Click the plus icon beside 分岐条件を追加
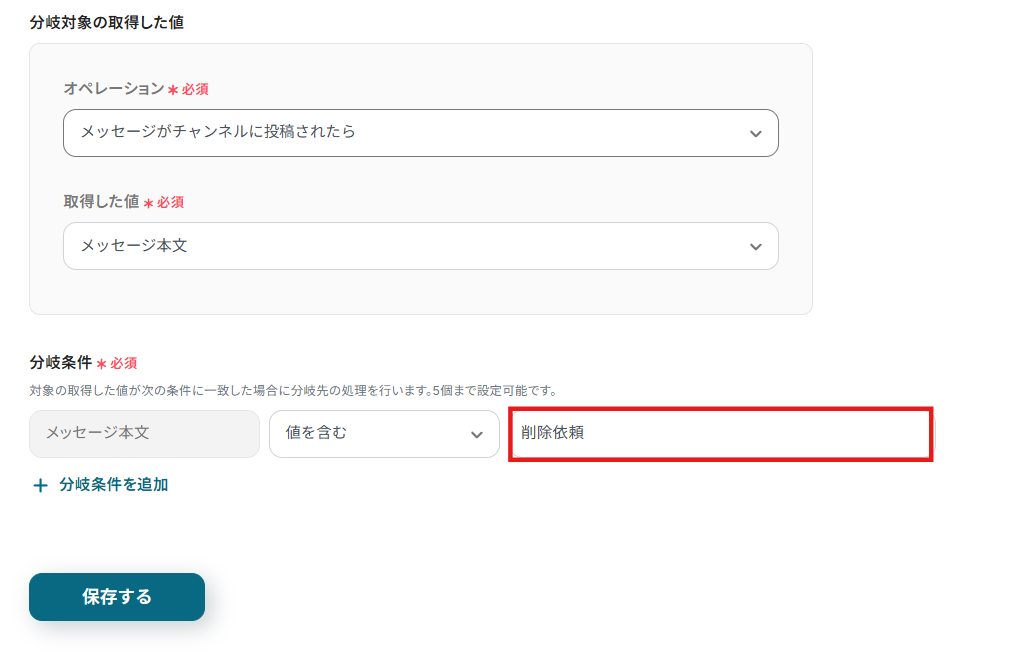This screenshot has height=661, width=1011. point(40,485)
